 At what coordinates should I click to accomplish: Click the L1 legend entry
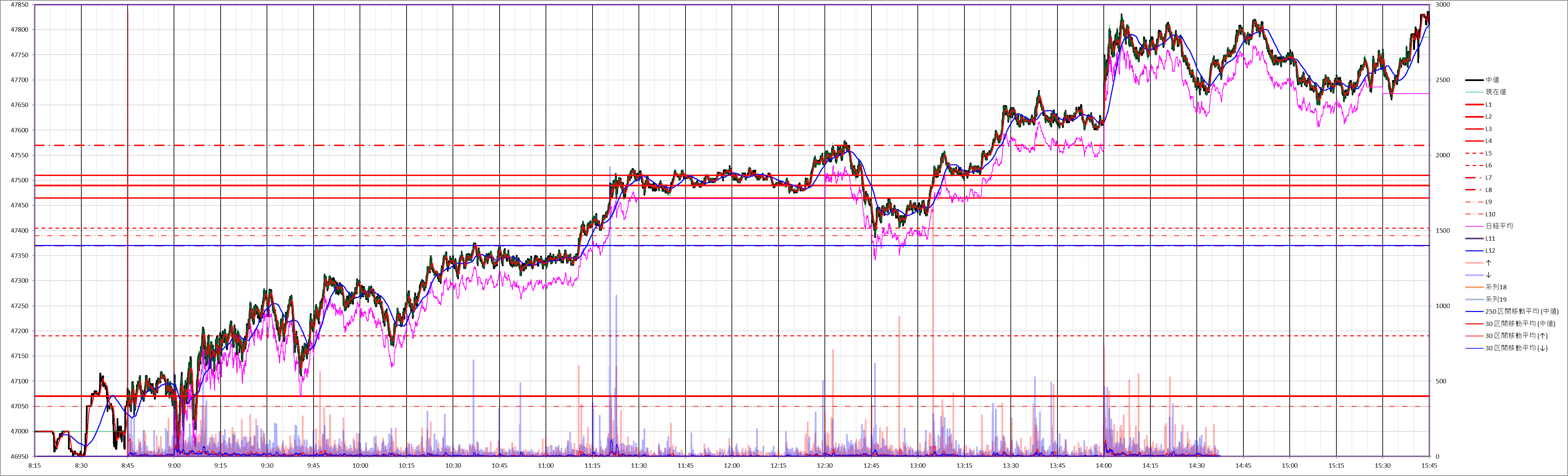pos(1488,105)
